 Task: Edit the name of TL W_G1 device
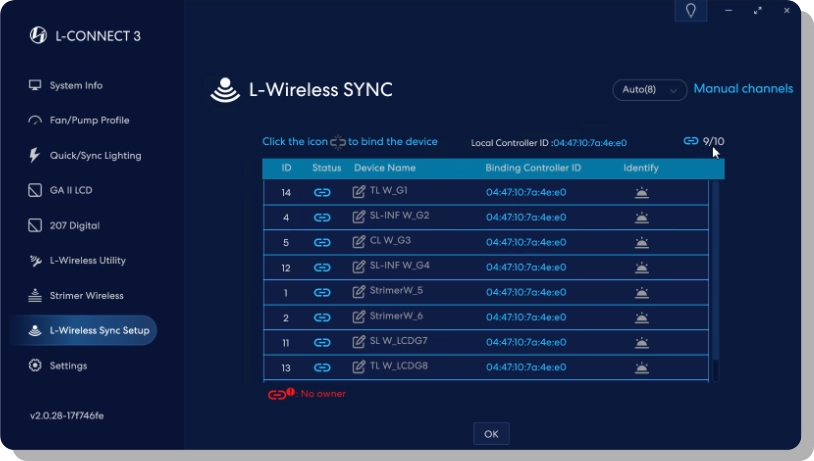coord(359,192)
